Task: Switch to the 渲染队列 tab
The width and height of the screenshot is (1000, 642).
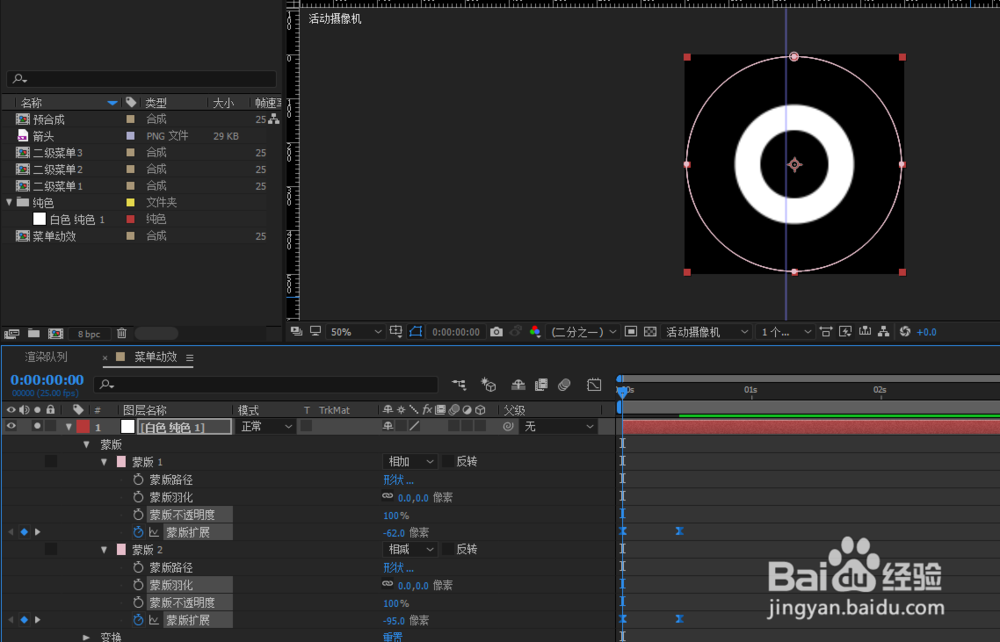Action: (x=46, y=357)
